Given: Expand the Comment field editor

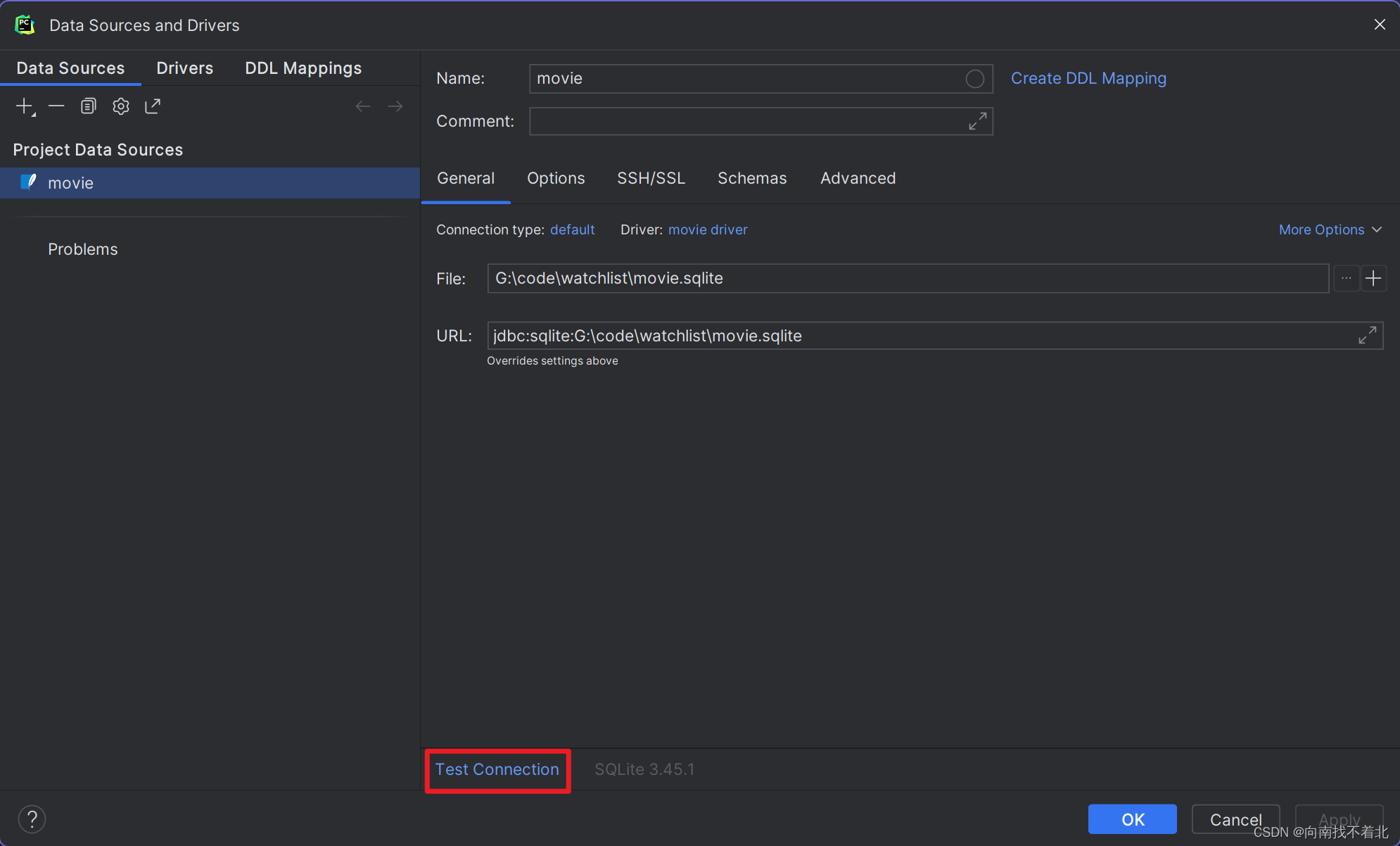Looking at the screenshot, I should tap(978, 121).
